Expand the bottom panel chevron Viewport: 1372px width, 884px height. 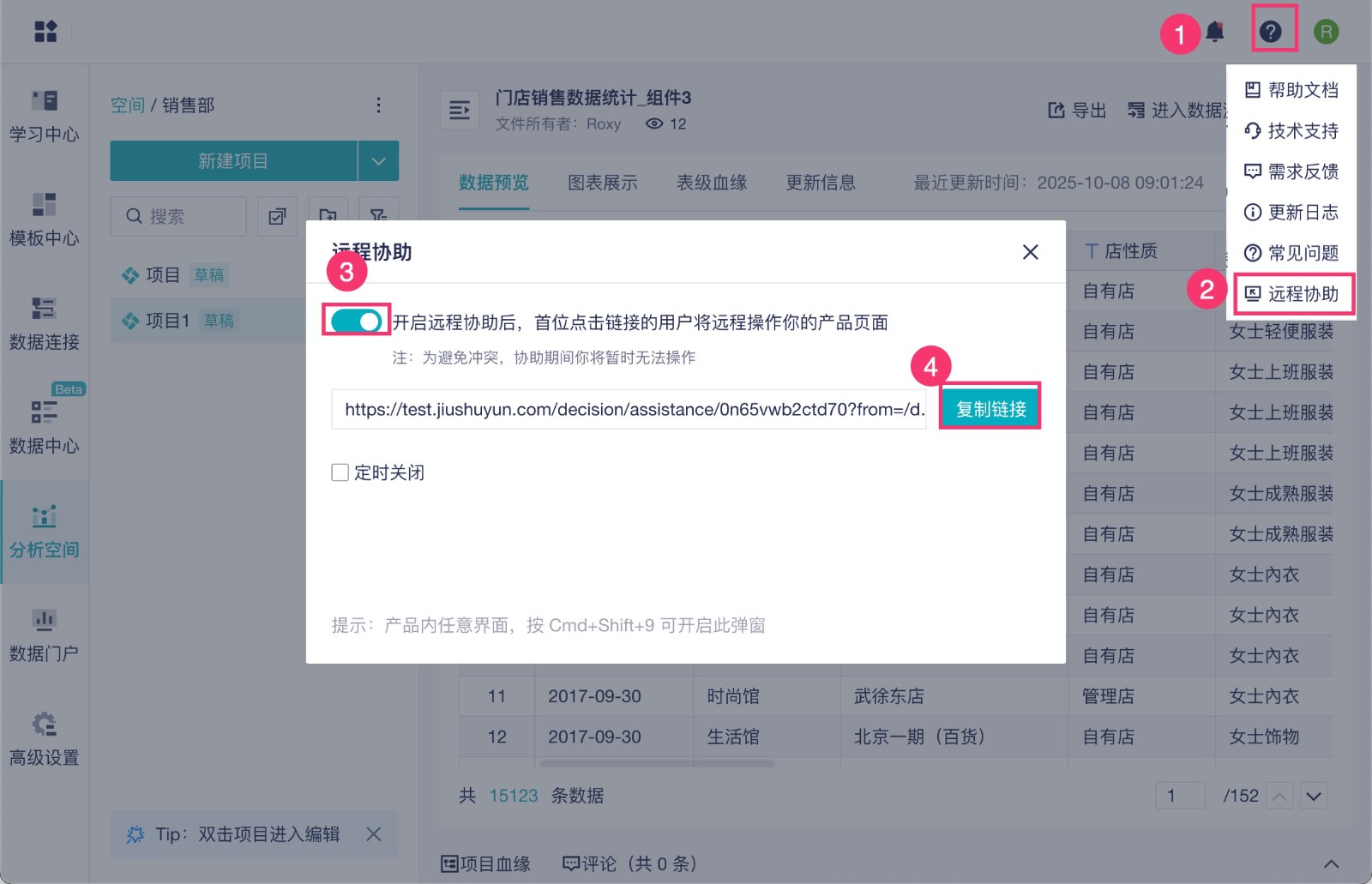[1331, 863]
